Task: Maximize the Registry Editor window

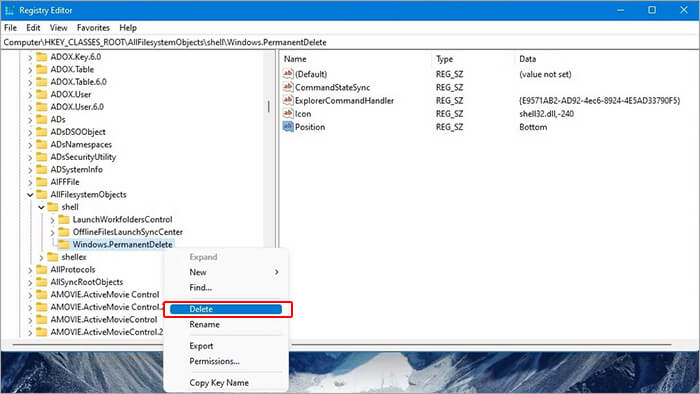Action: pos(652,10)
